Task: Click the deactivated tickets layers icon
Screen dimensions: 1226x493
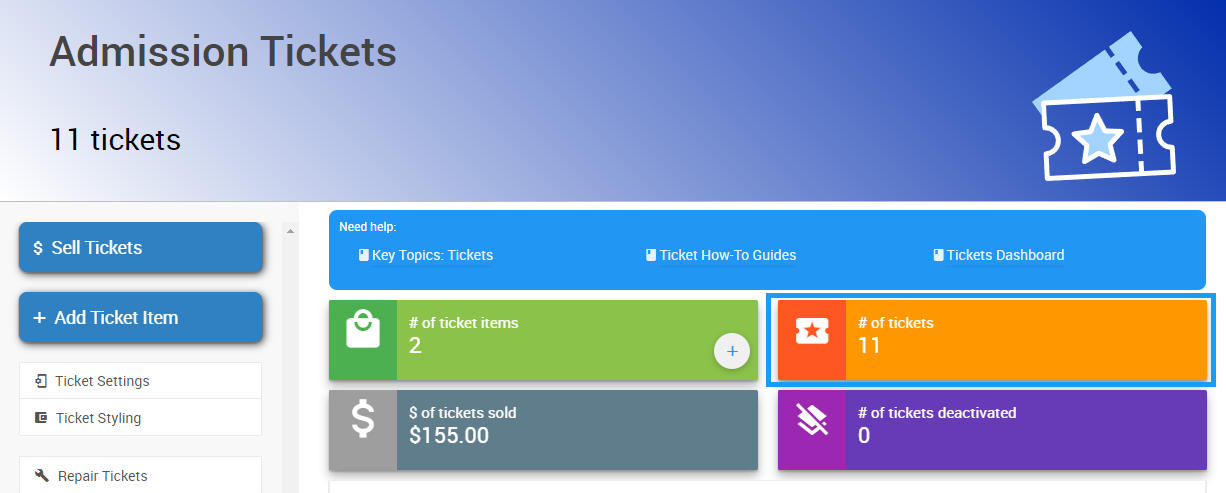Action: [x=811, y=419]
